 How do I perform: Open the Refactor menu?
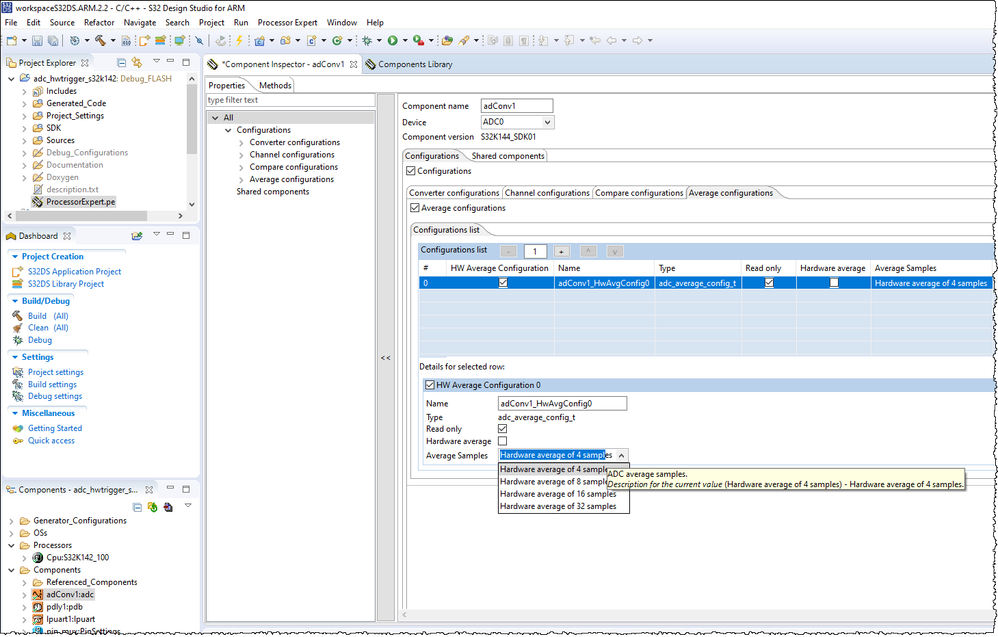click(x=99, y=22)
